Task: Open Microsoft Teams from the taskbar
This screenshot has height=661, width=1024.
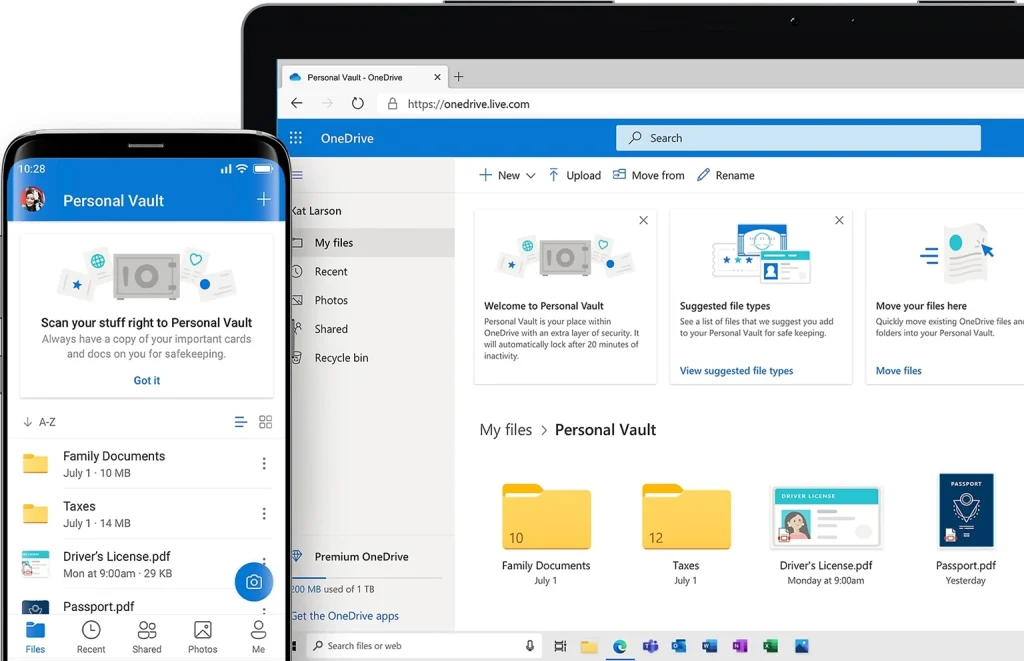Action: point(650,646)
